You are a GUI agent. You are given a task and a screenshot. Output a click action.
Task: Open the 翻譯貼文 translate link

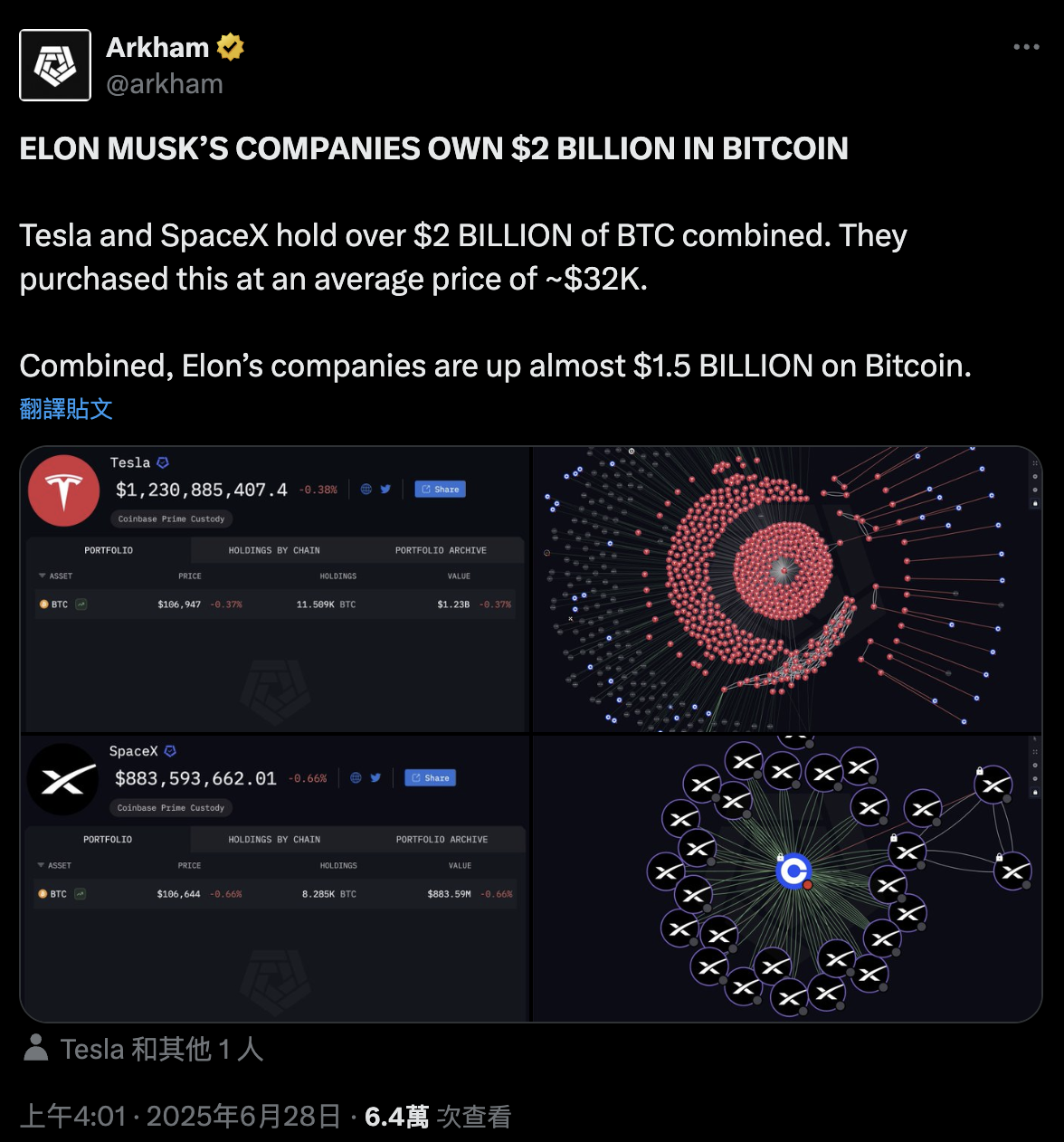[66, 409]
